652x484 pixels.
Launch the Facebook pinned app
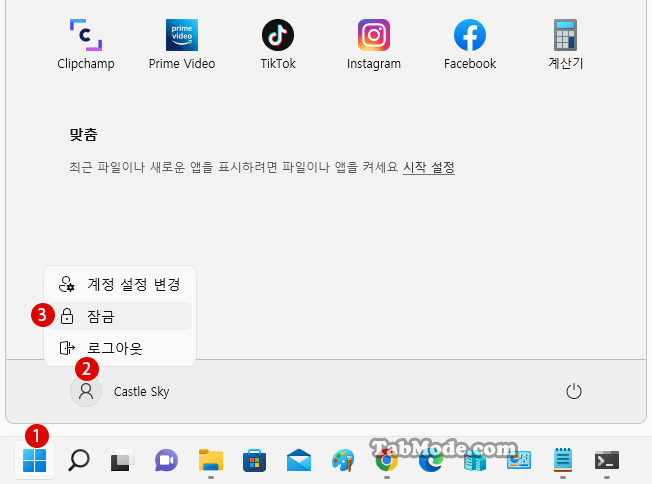[470, 44]
